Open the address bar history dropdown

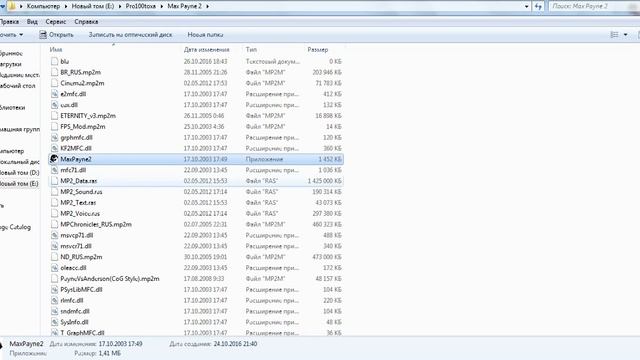(x=526, y=6)
